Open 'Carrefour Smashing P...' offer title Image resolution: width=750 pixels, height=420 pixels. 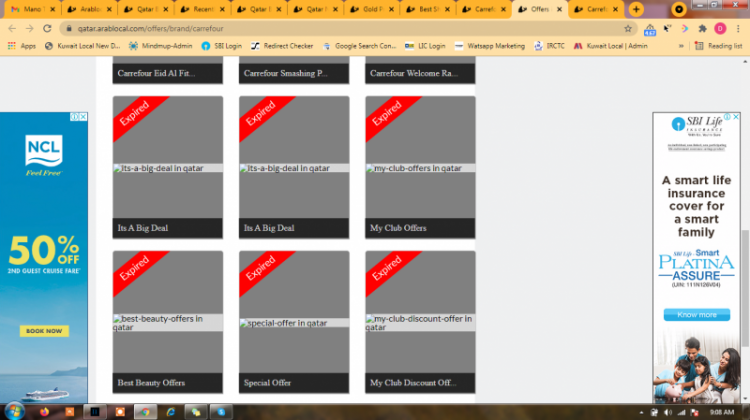click(x=285, y=73)
